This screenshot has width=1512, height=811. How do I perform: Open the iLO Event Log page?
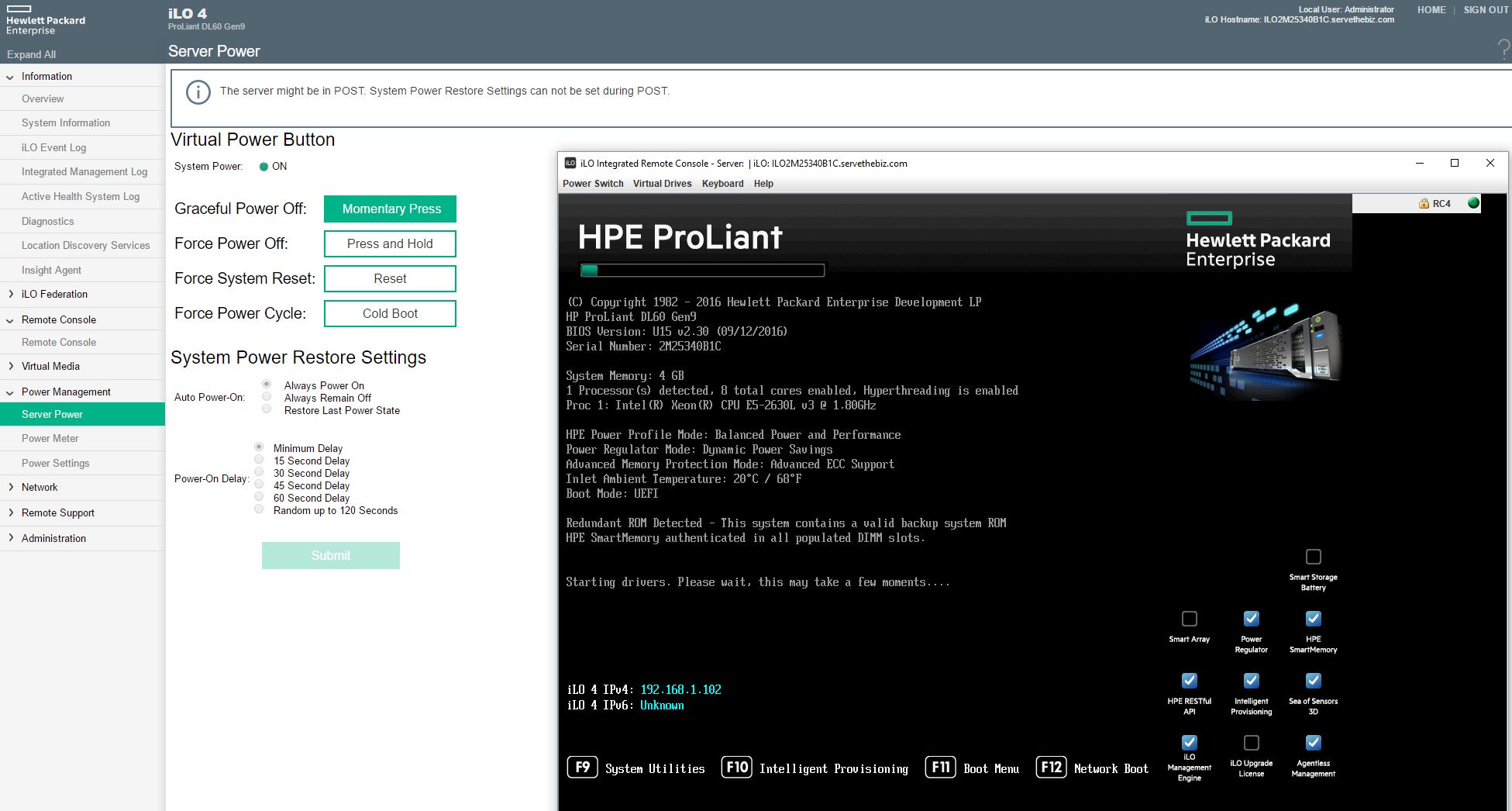click(53, 147)
